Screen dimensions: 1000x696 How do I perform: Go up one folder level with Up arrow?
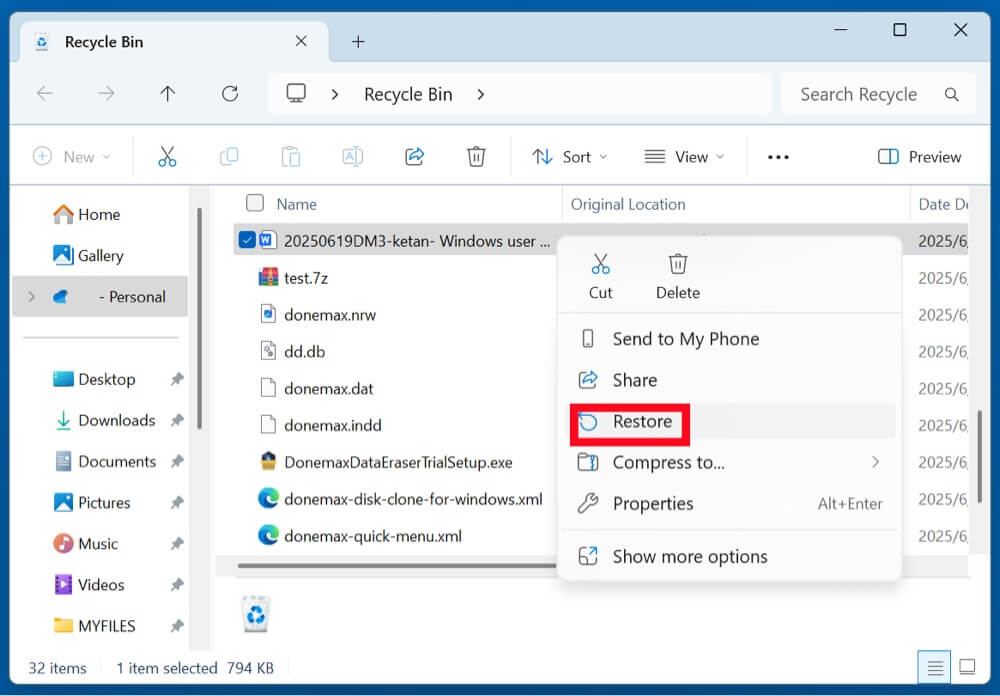pos(168,94)
